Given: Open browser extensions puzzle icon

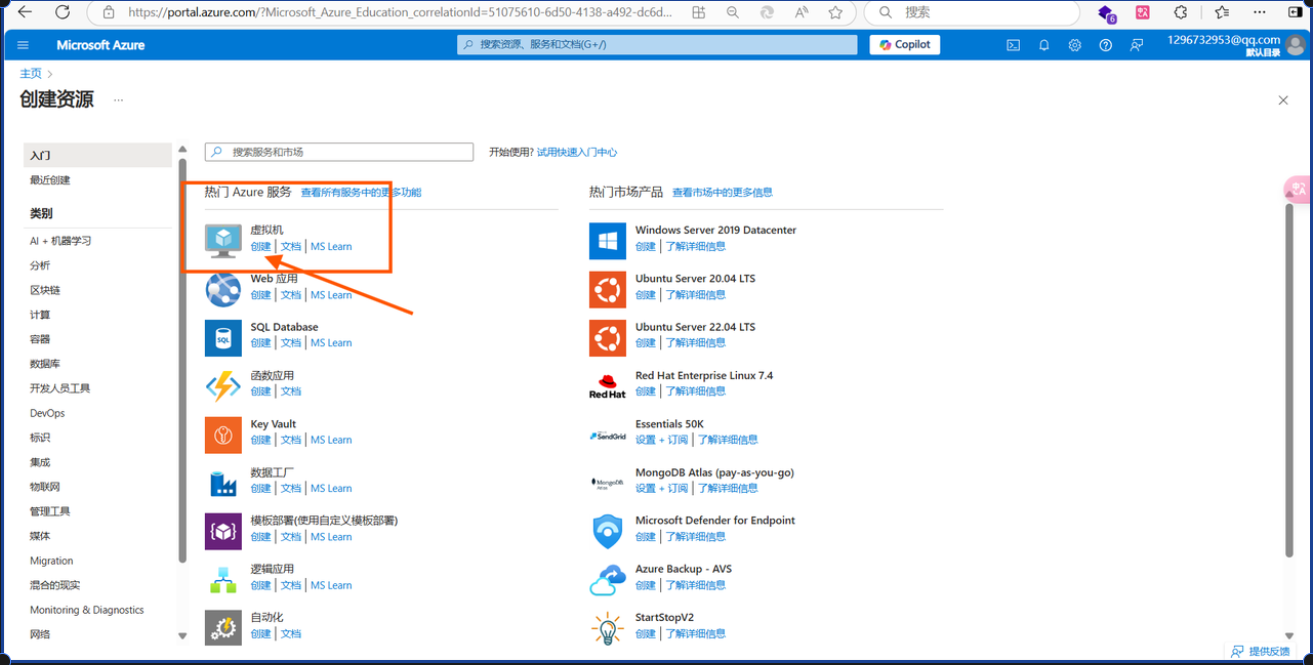Looking at the screenshot, I should tap(1181, 13).
